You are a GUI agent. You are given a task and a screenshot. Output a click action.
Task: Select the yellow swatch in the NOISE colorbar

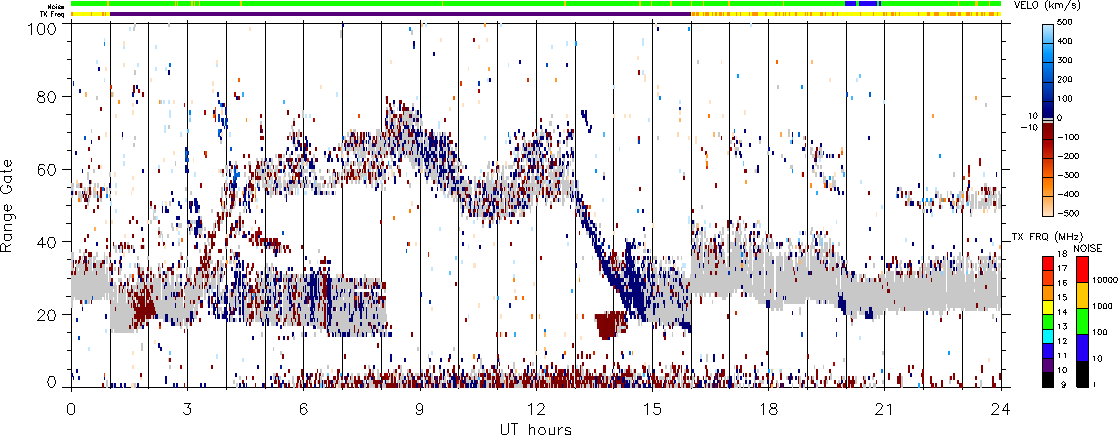(1084, 296)
